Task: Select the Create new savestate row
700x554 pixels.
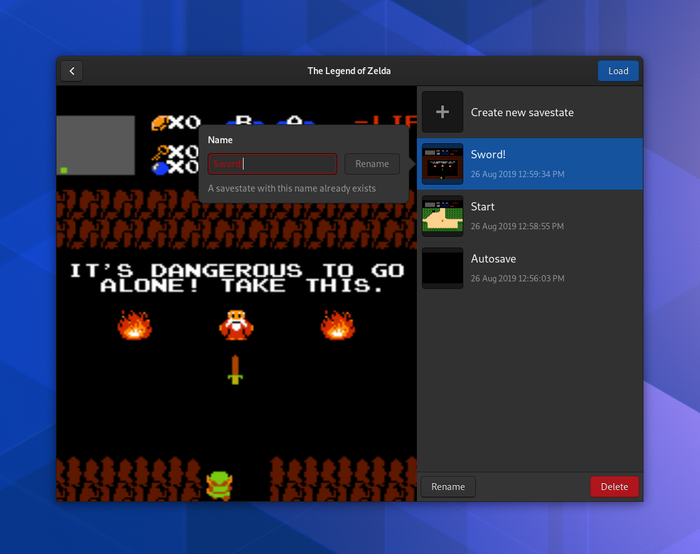Action: click(x=530, y=112)
